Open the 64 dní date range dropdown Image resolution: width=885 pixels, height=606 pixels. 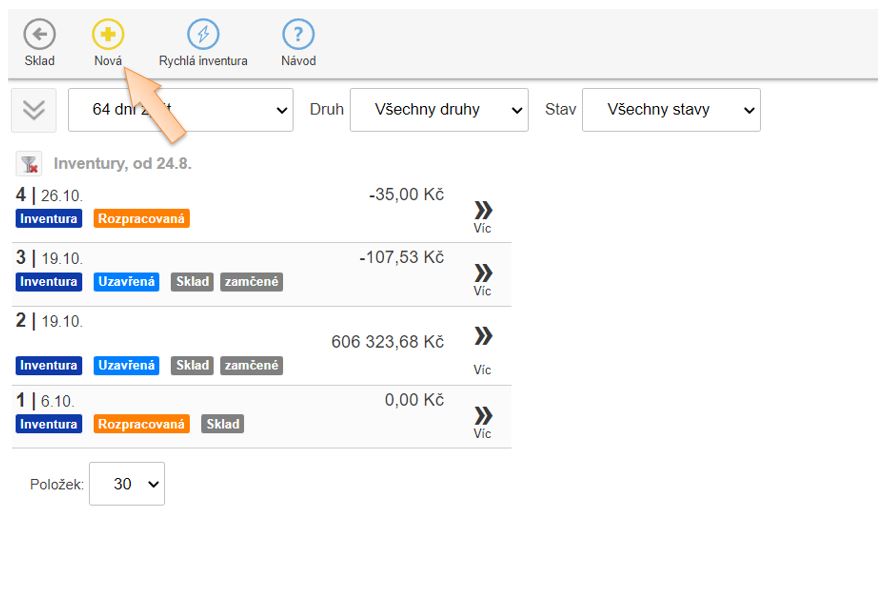click(x=181, y=110)
